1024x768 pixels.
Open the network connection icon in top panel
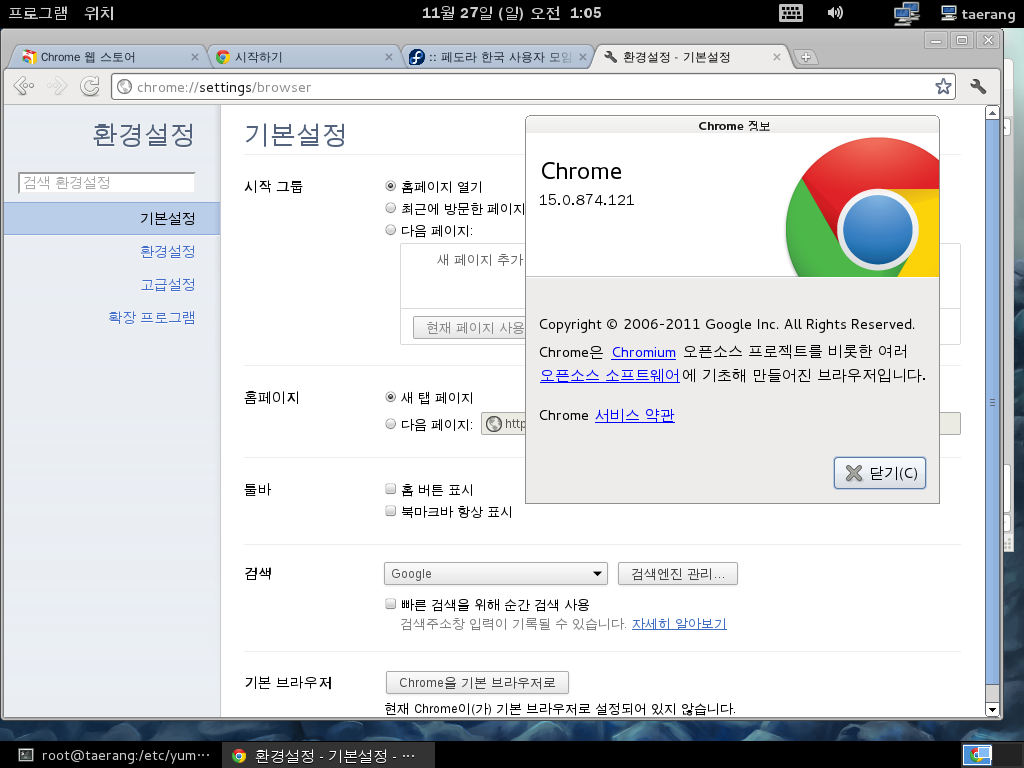[906, 13]
